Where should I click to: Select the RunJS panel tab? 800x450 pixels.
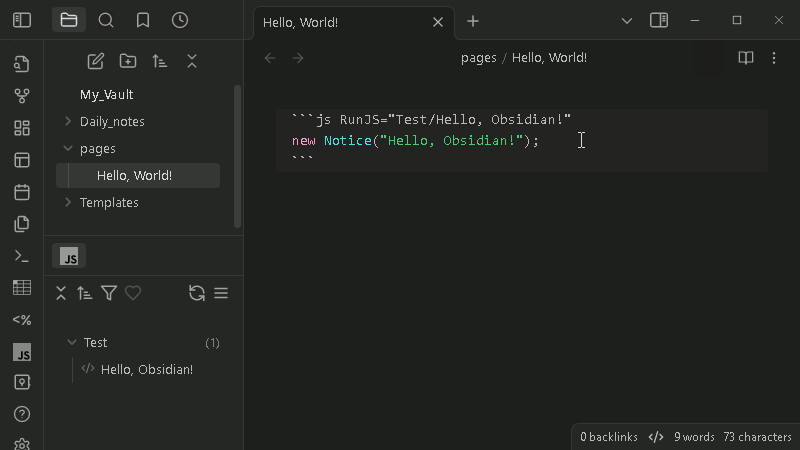point(69,256)
